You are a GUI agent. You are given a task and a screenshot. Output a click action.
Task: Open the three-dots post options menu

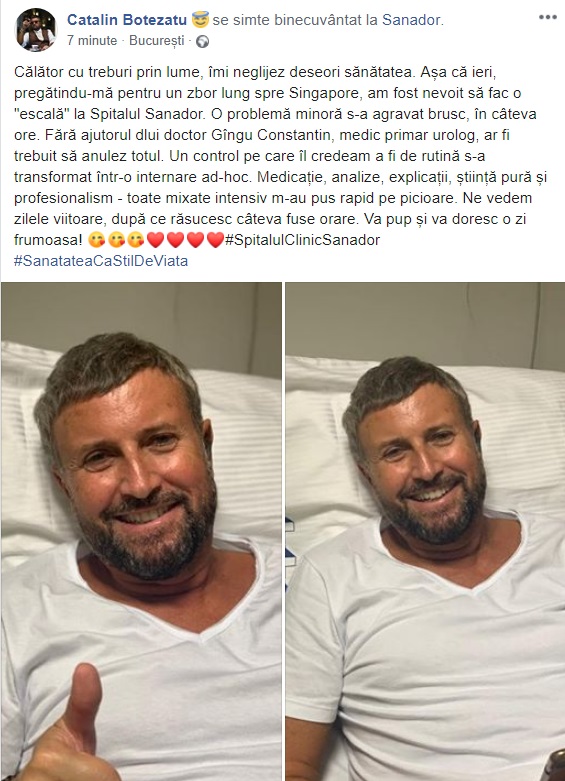point(548,17)
